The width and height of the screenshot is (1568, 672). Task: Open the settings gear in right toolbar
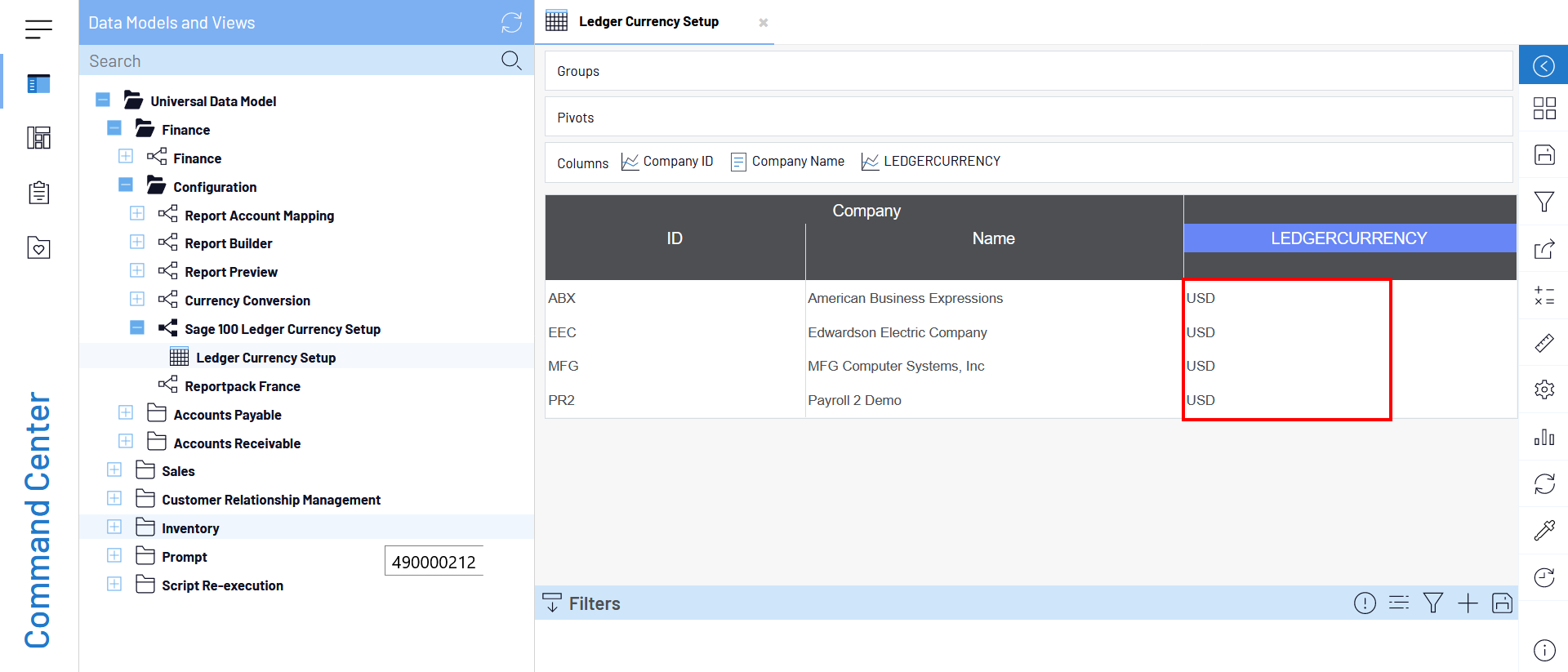pyautogui.click(x=1543, y=389)
